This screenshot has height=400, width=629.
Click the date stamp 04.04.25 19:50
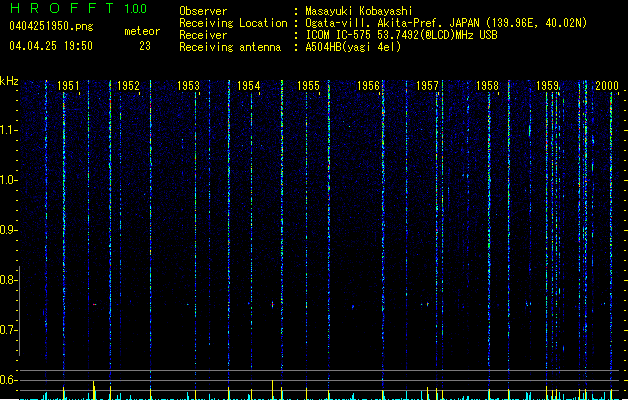51,46
